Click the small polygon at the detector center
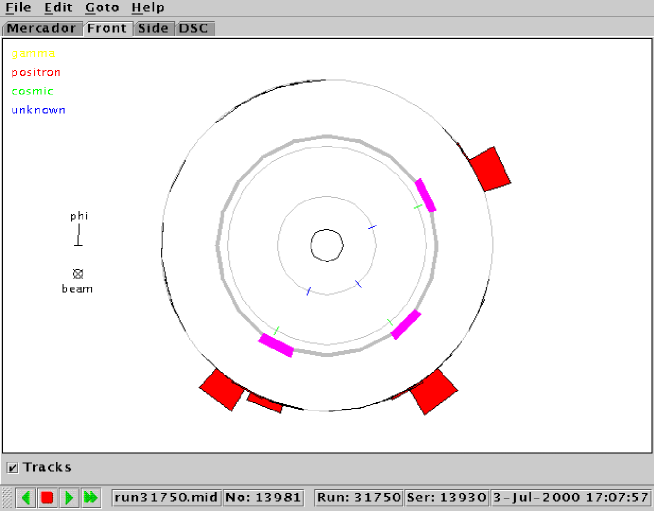The height and width of the screenshot is (511, 654). [x=327, y=244]
